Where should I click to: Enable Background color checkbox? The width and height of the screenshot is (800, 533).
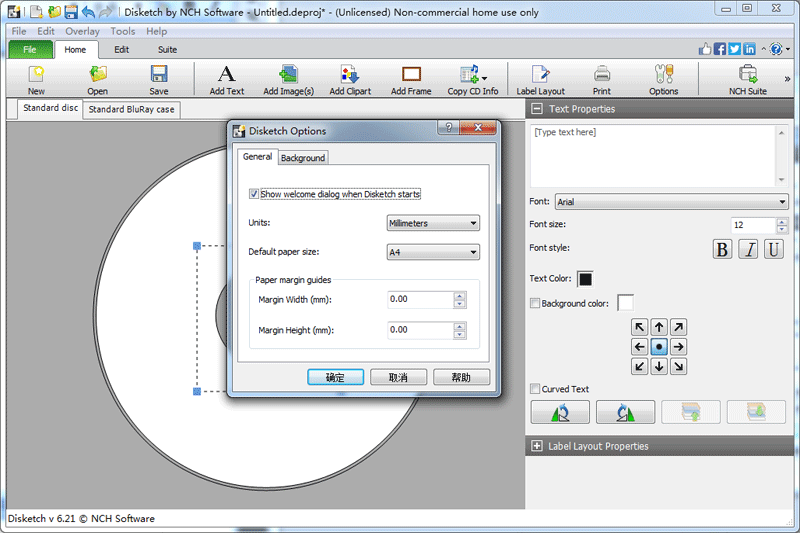[535, 303]
